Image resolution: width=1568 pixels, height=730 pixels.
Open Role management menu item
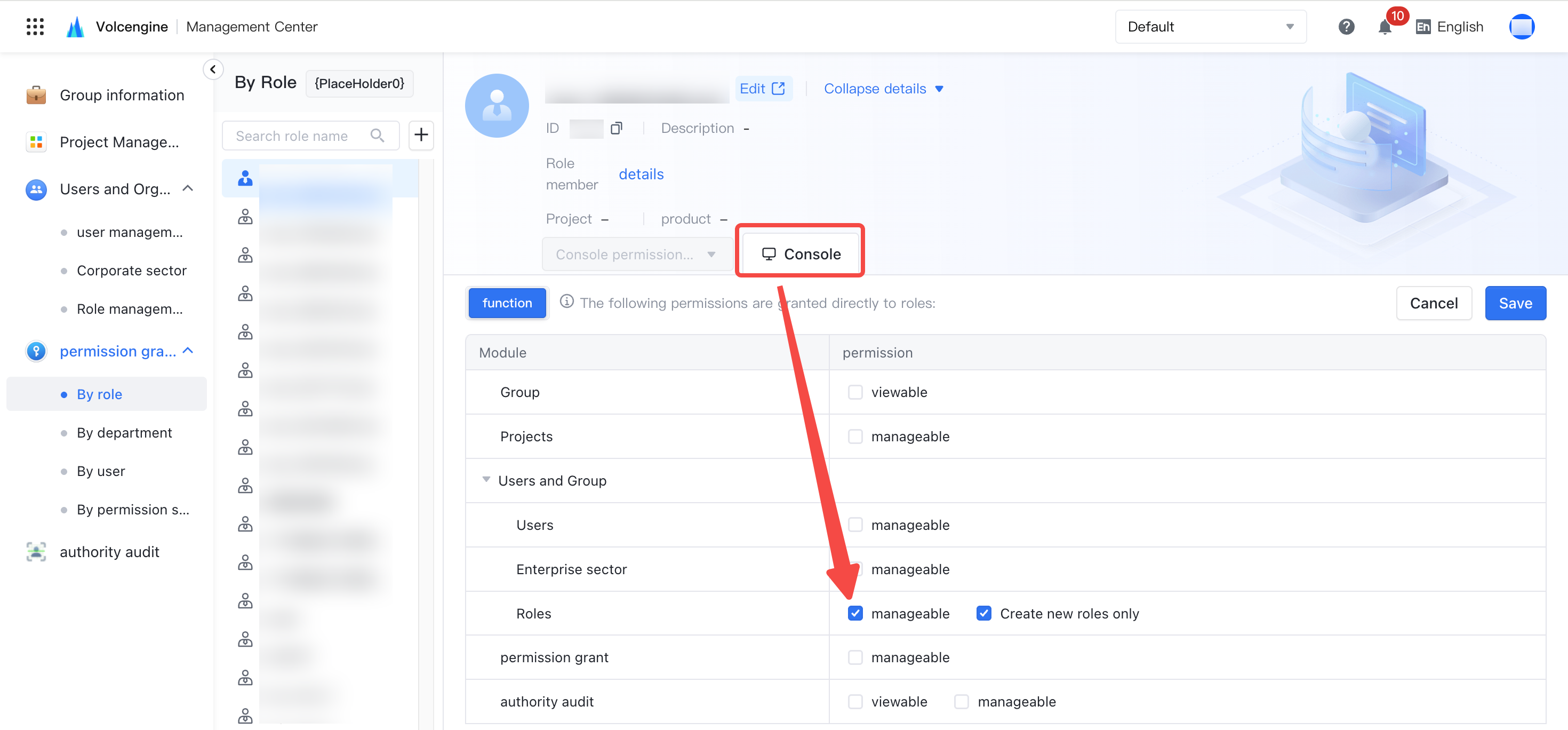(x=130, y=310)
